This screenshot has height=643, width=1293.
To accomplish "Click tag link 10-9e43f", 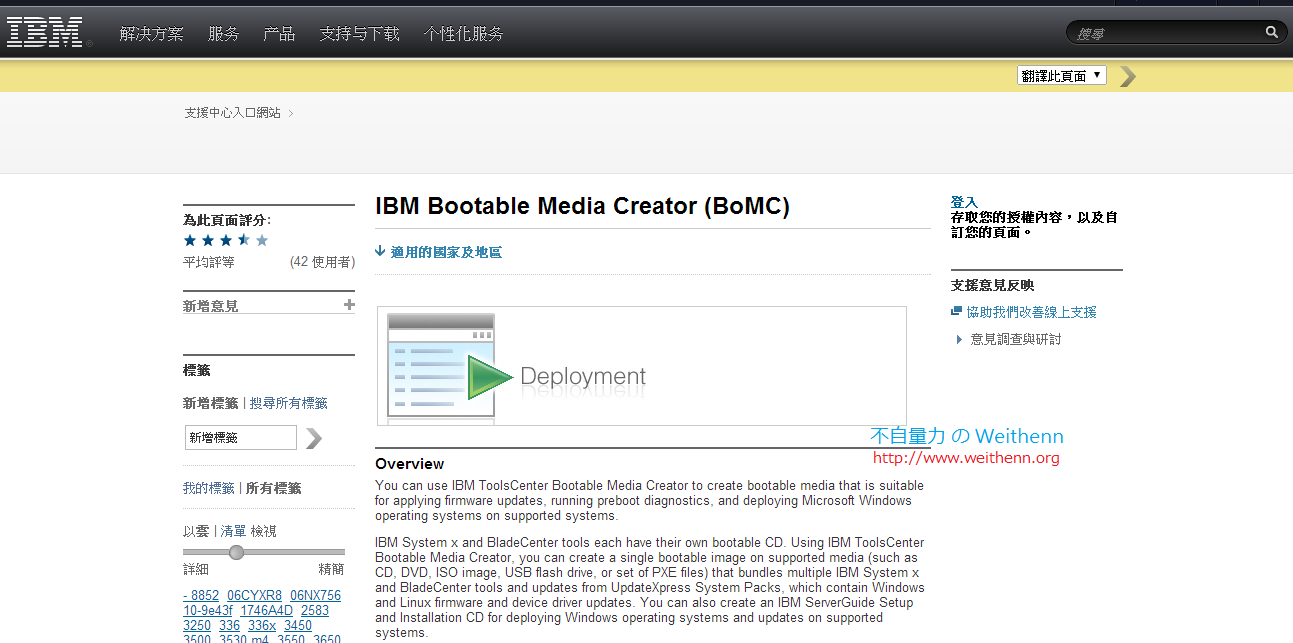I will click(208, 610).
